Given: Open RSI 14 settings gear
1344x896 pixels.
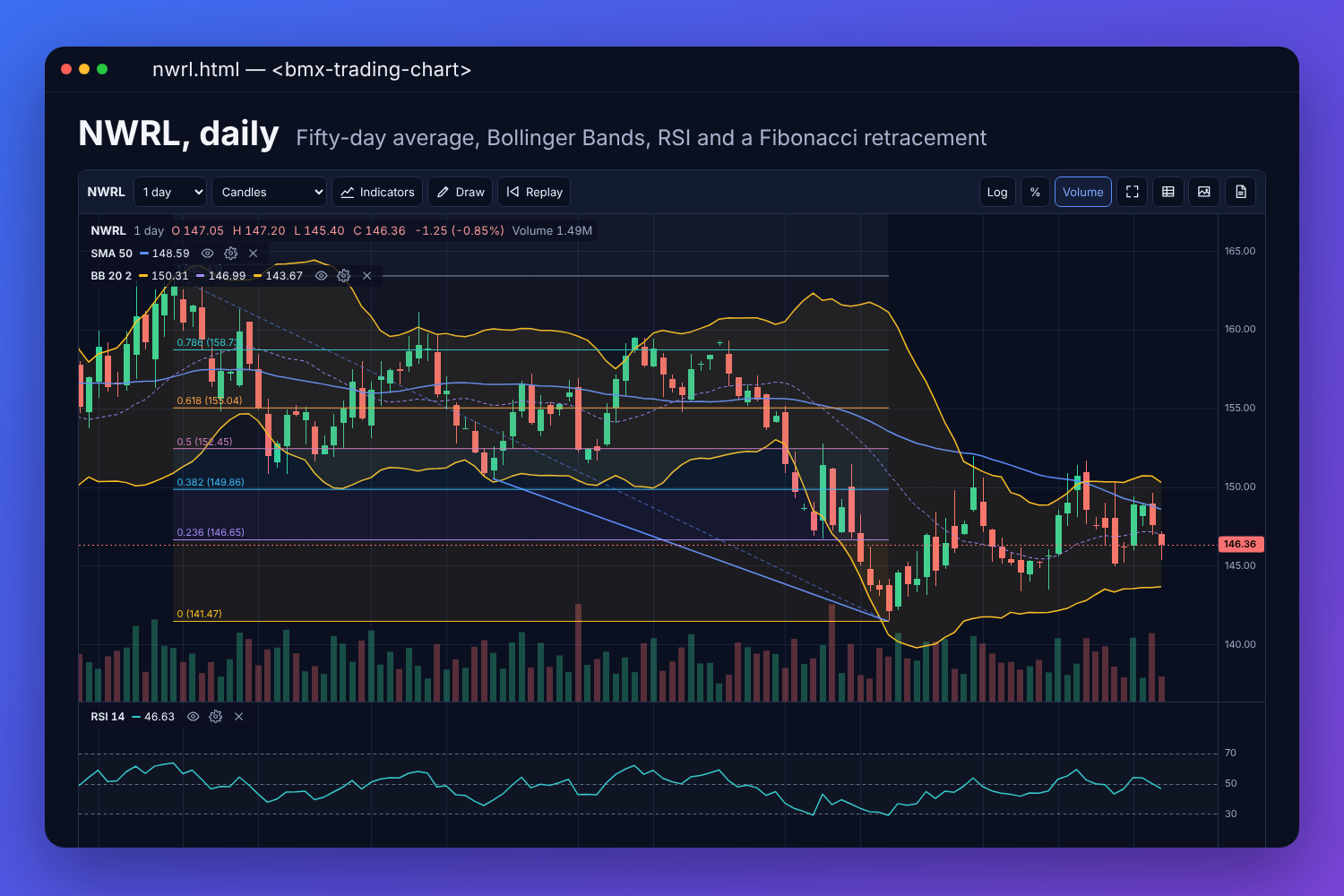Looking at the screenshot, I should (215, 717).
